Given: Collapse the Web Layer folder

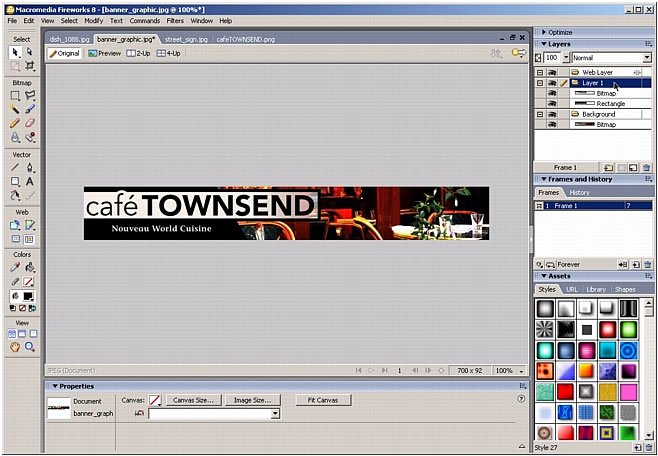Looking at the screenshot, I should (540, 73).
